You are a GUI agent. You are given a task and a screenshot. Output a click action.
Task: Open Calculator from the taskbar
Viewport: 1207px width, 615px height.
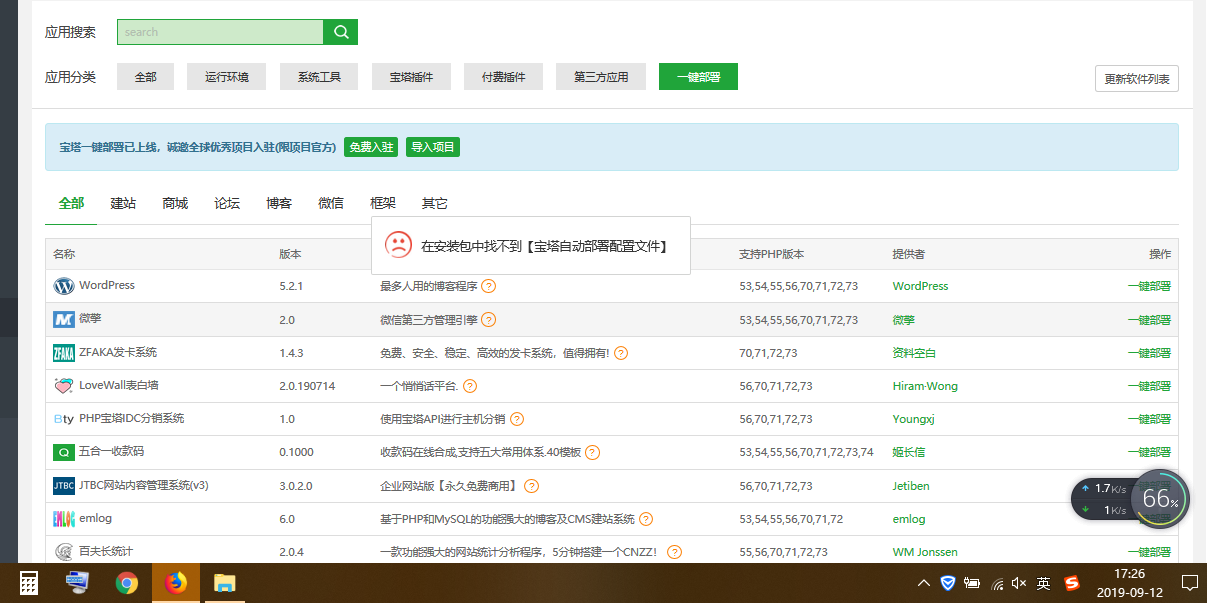click(x=29, y=583)
